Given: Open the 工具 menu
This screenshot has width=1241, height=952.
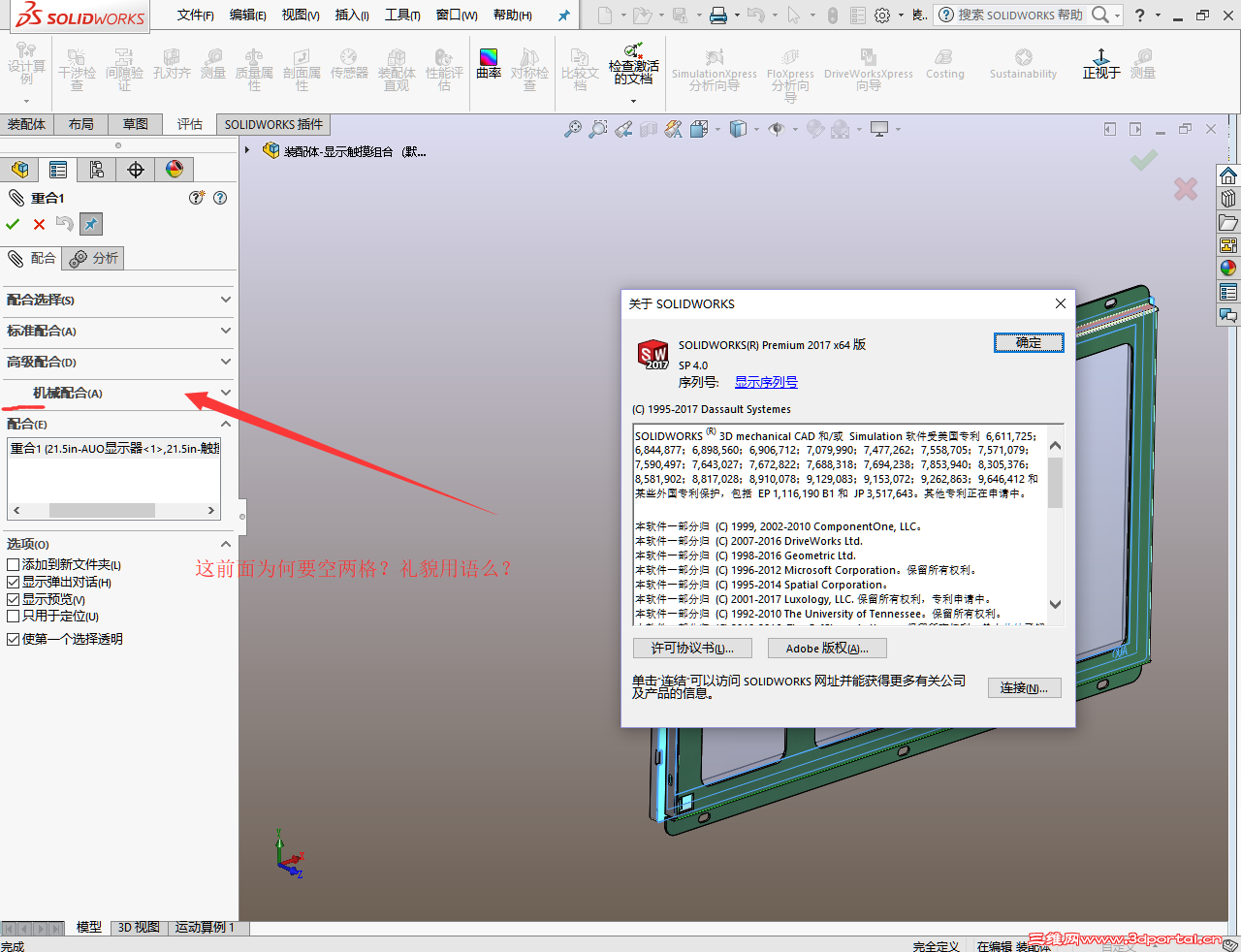Looking at the screenshot, I should point(402,16).
